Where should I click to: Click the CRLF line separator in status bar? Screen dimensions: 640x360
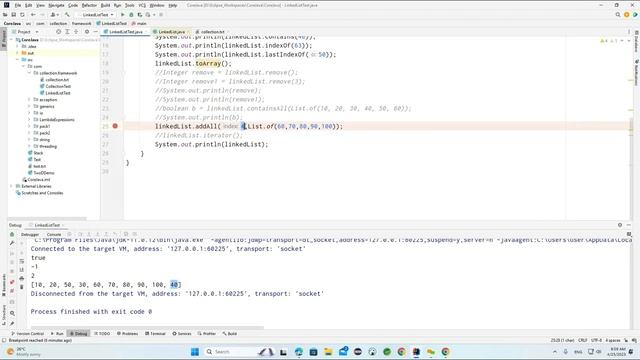click(582, 340)
